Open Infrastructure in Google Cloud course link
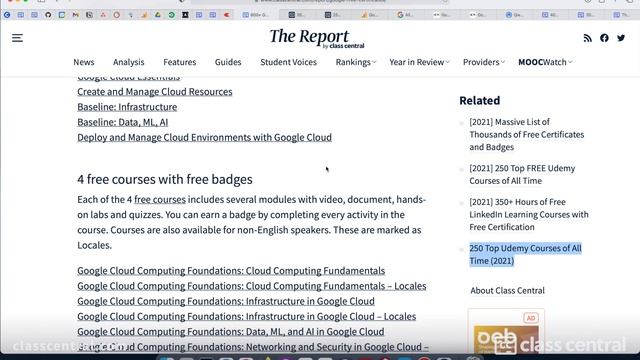The image size is (640, 360). tap(226, 301)
